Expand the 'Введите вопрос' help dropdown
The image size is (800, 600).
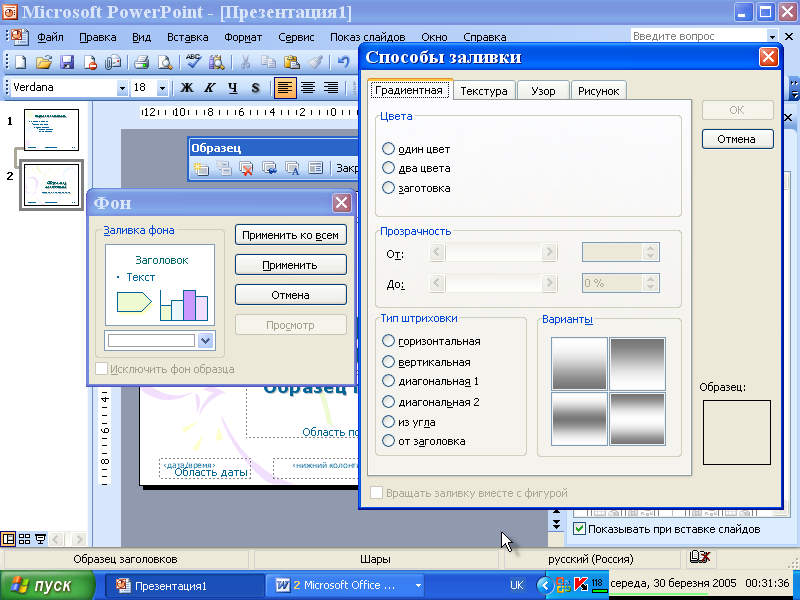[x=772, y=36]
